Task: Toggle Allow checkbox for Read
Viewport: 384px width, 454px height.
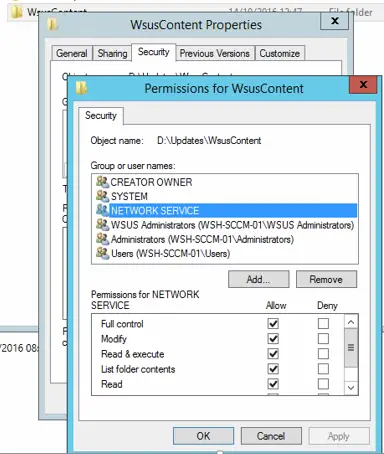Action: pos(273,384)
